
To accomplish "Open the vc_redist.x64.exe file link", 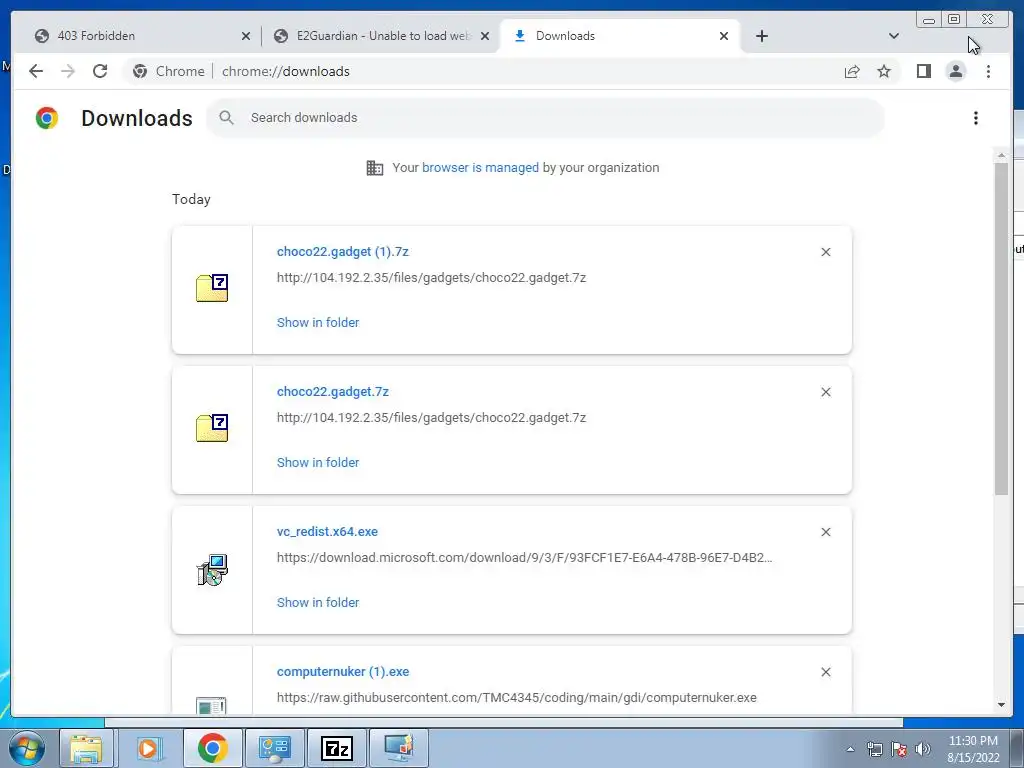I will [x=327, y=532].
